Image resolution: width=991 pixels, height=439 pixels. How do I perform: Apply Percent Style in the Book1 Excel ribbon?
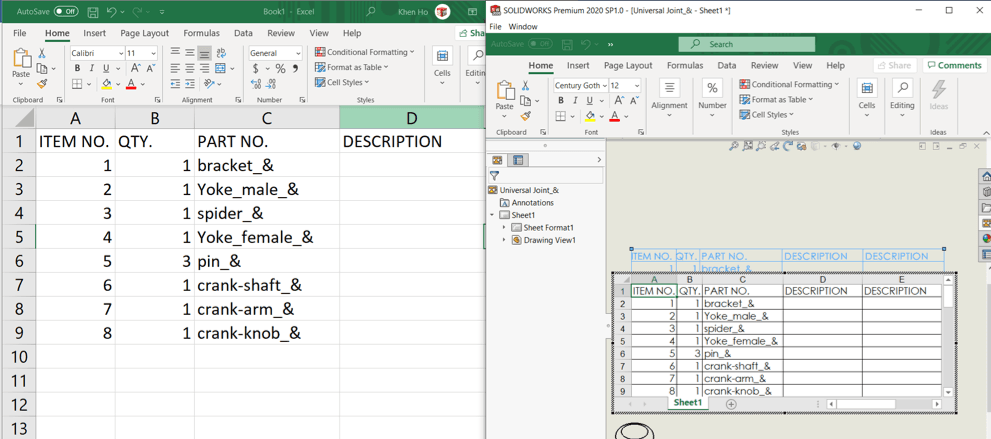coord(281,68)
